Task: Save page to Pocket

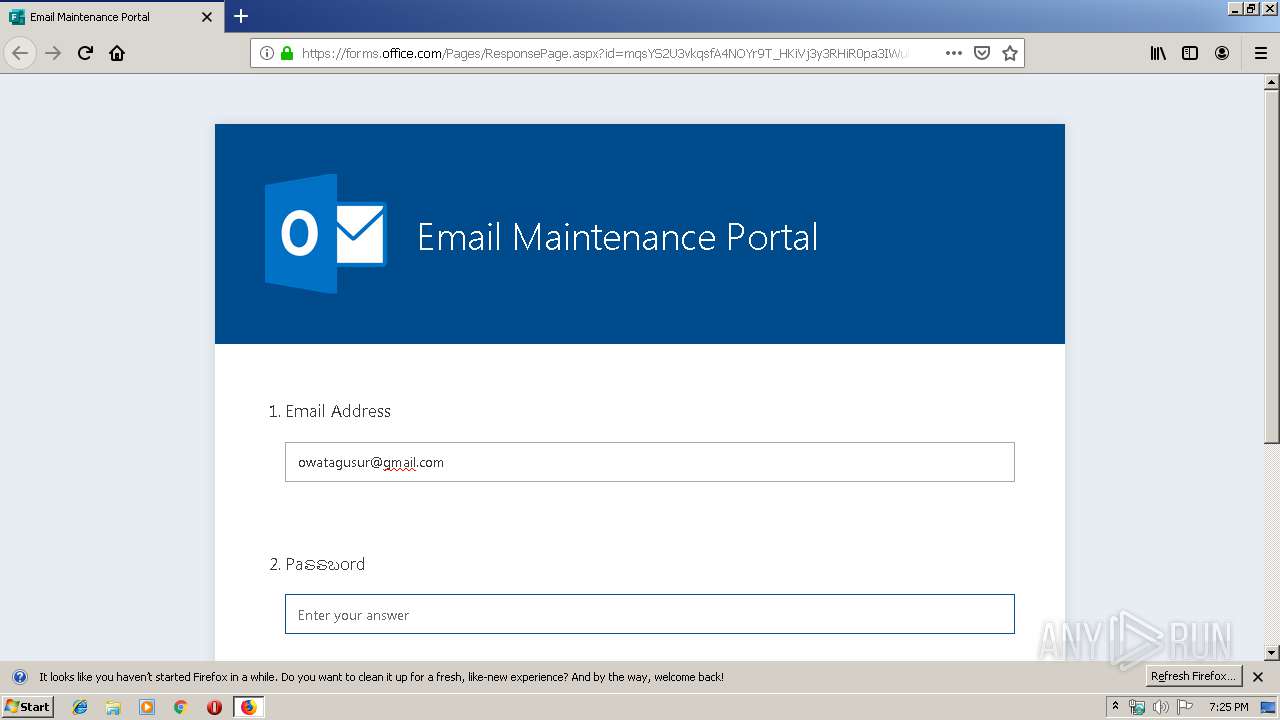Action: [x=982, y=53]
